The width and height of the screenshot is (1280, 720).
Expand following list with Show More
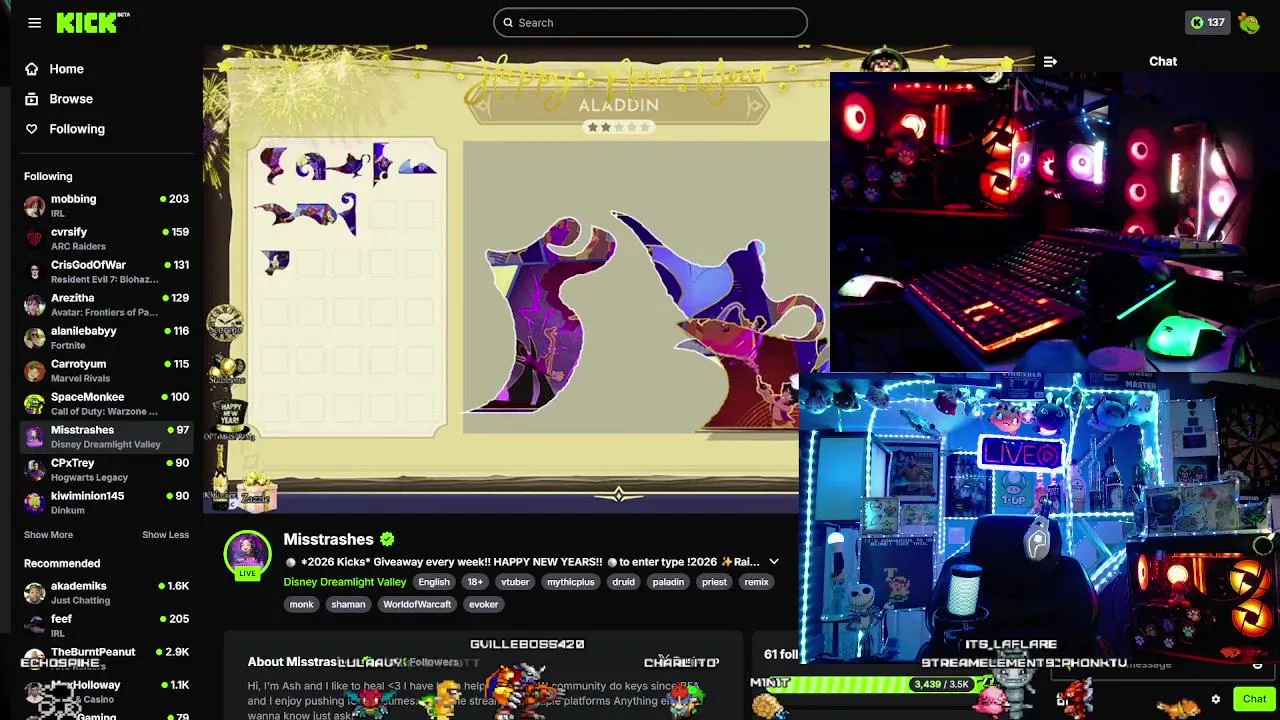(48, 535)
